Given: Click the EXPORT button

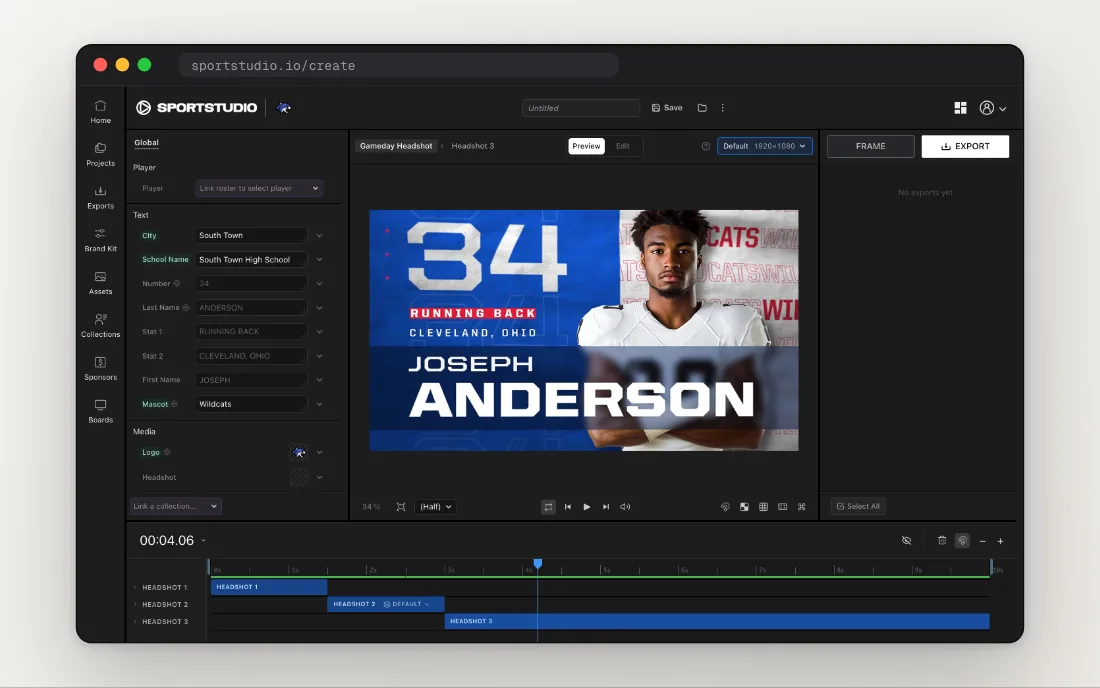Looking at the screenshot, I should (965, 147).
